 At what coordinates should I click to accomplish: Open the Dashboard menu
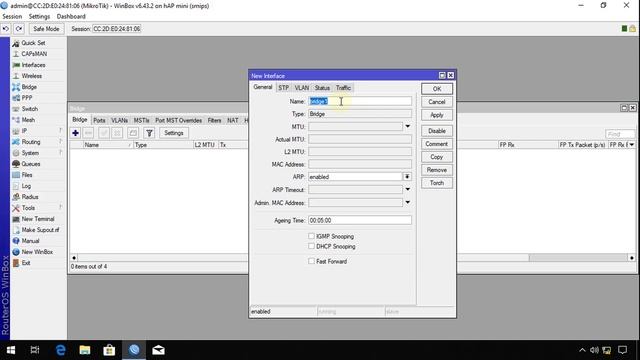coord(71,17)
